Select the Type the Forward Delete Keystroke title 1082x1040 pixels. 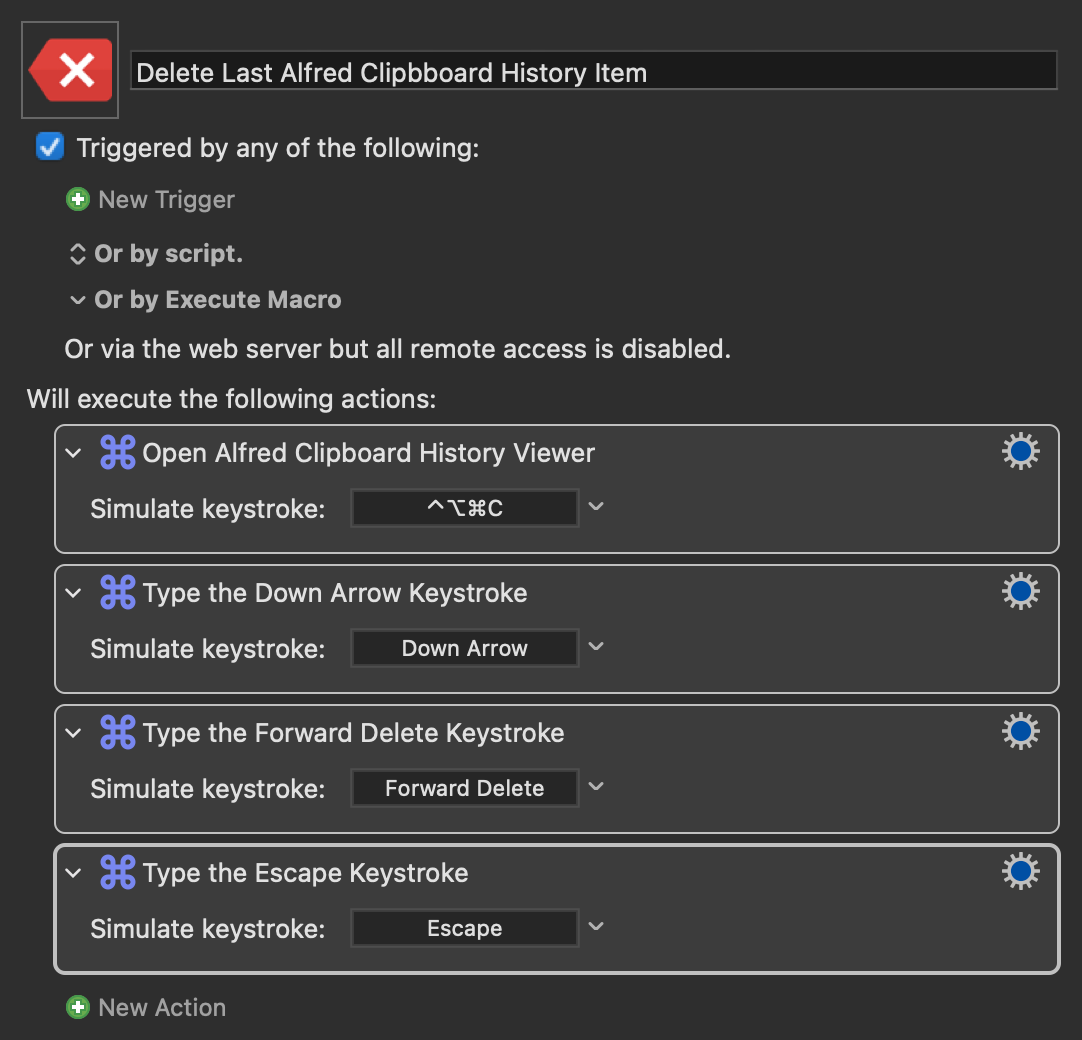pos(353,733)
